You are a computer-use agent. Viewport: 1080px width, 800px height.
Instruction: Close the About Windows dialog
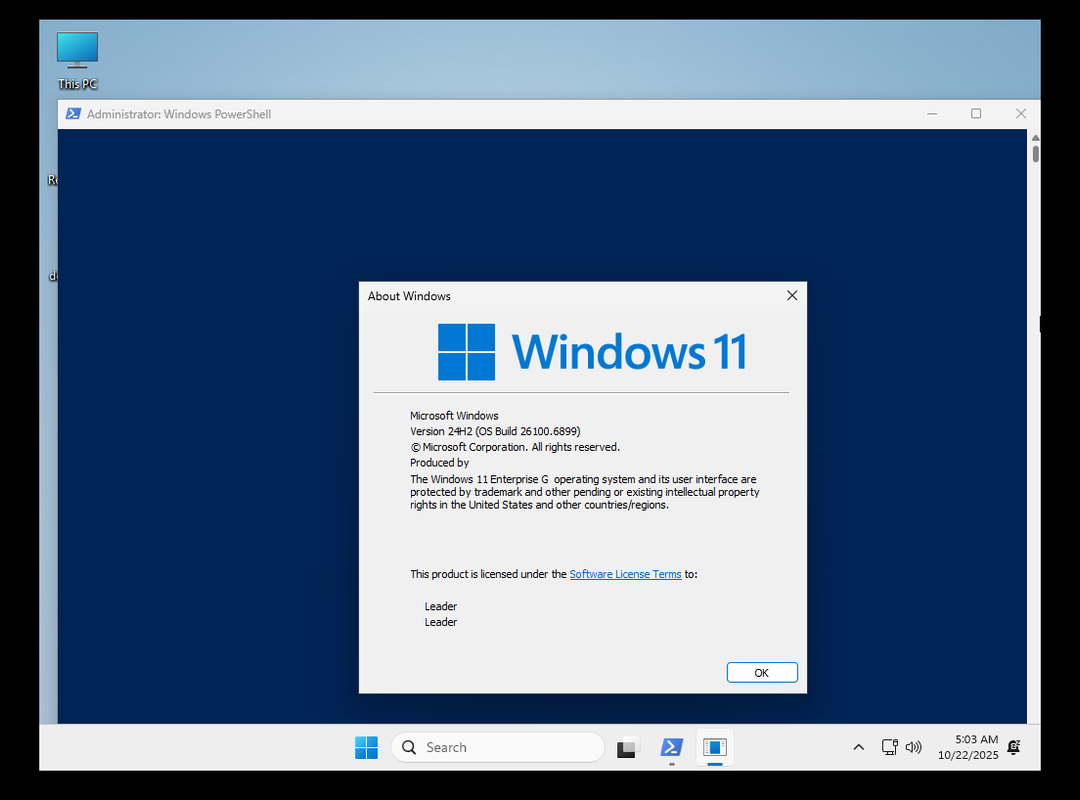click(x=792, y=296)
